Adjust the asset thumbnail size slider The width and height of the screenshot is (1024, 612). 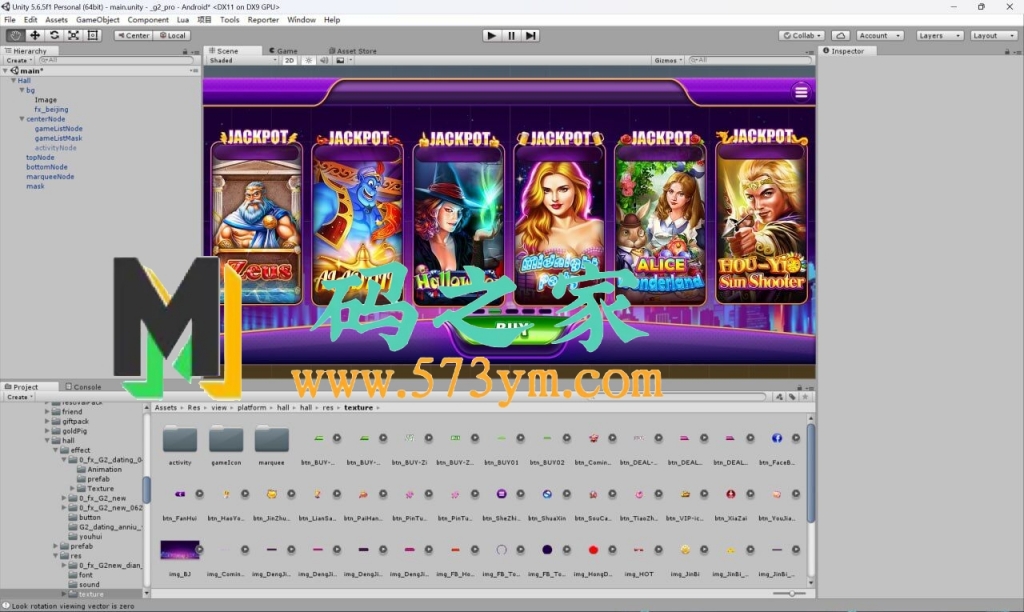[x=789, y=593]
